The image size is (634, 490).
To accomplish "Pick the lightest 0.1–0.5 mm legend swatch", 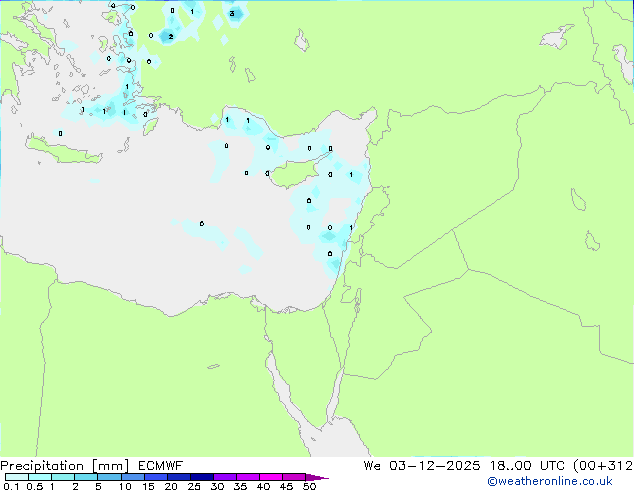I will point(17,477).
